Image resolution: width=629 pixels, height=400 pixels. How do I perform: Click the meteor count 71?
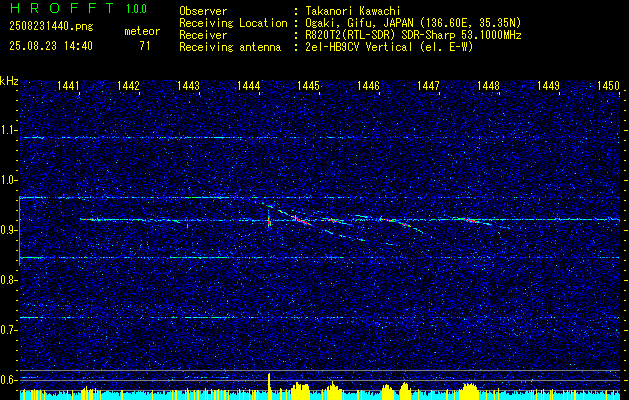click(144, 46)
